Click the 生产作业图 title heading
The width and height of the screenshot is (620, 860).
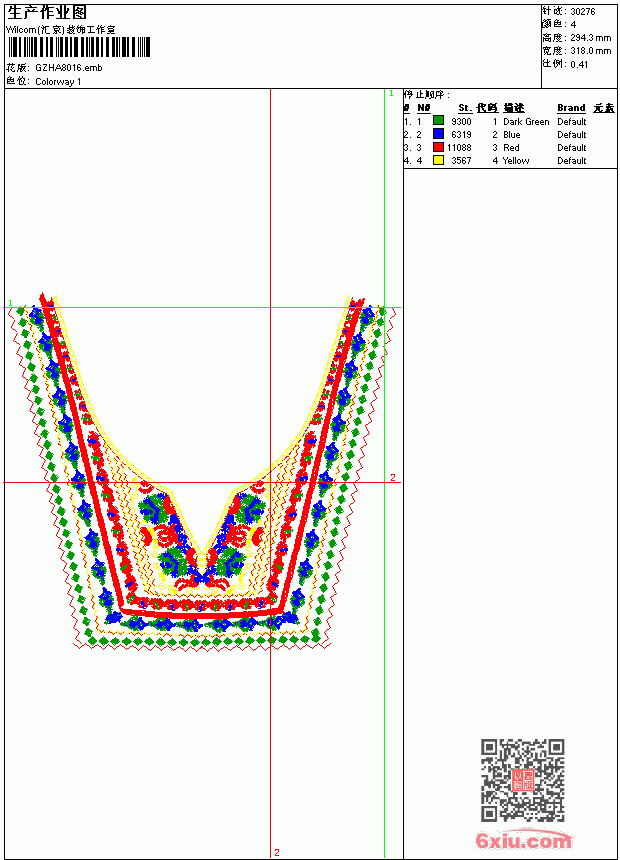click(x=47, y=13)
